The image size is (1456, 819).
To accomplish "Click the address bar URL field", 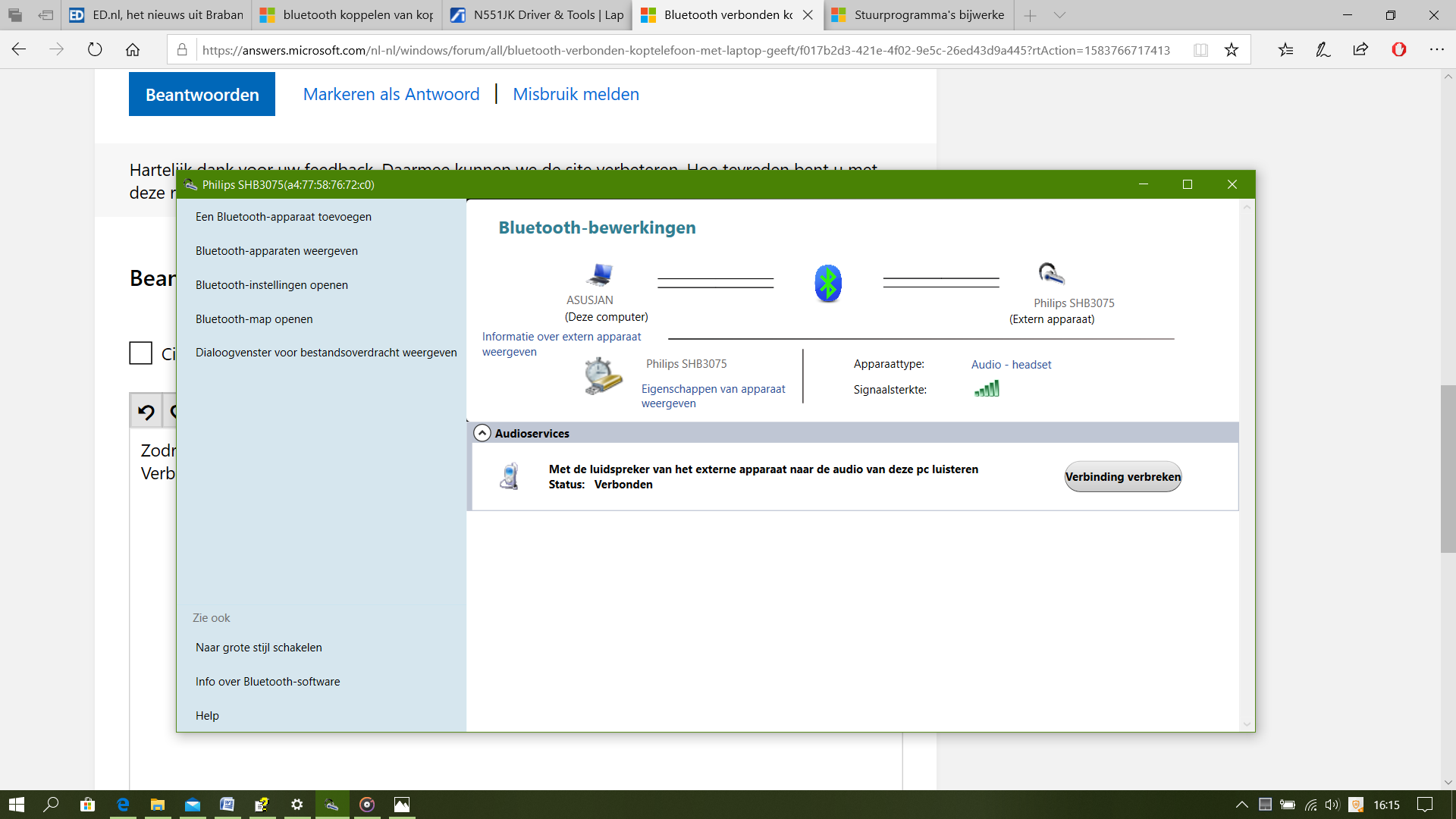I will (x=686, y=50).
